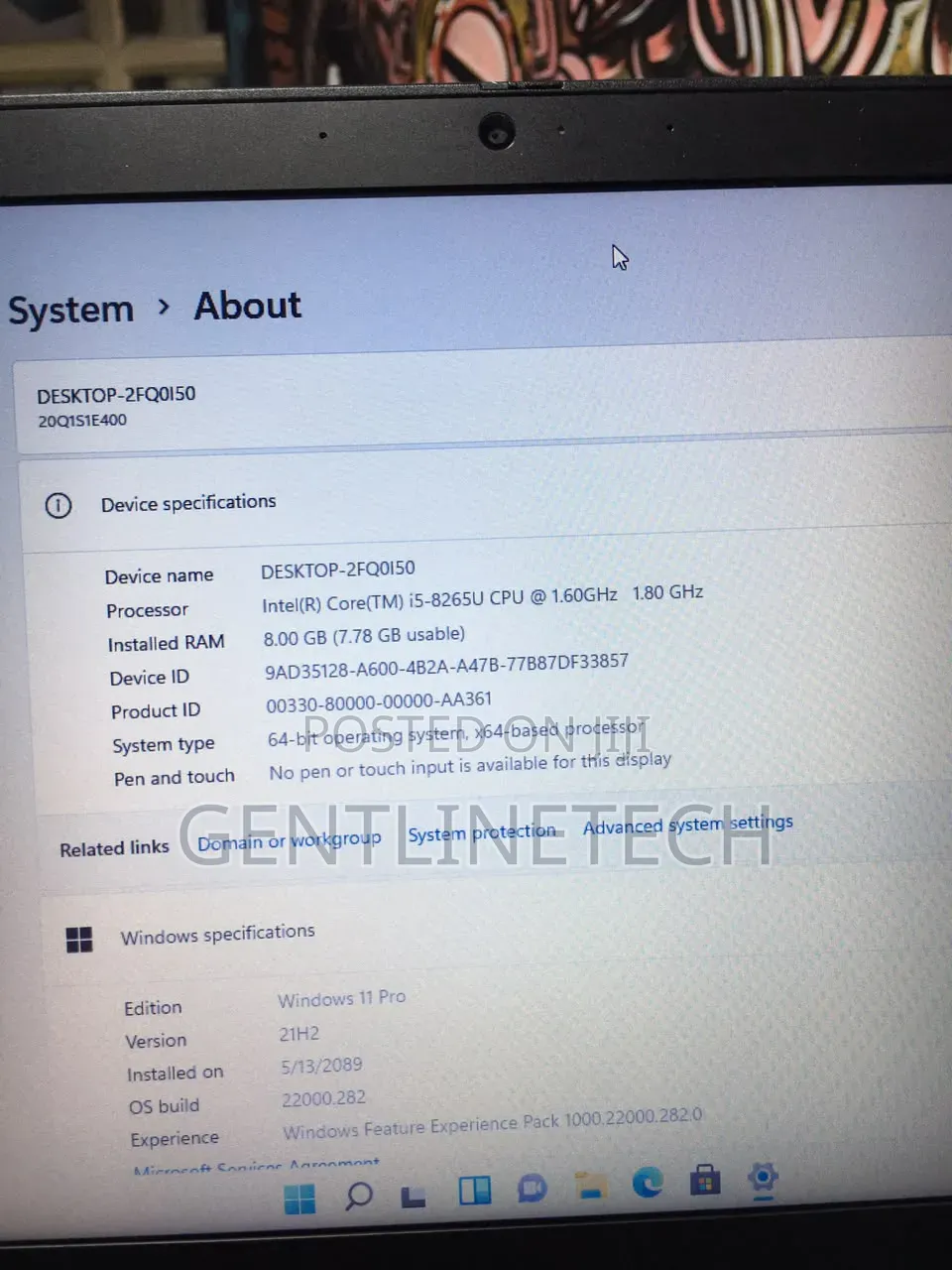Click the Windows specifications logo icon
The image size is (952, 1270).
[79, 939]
